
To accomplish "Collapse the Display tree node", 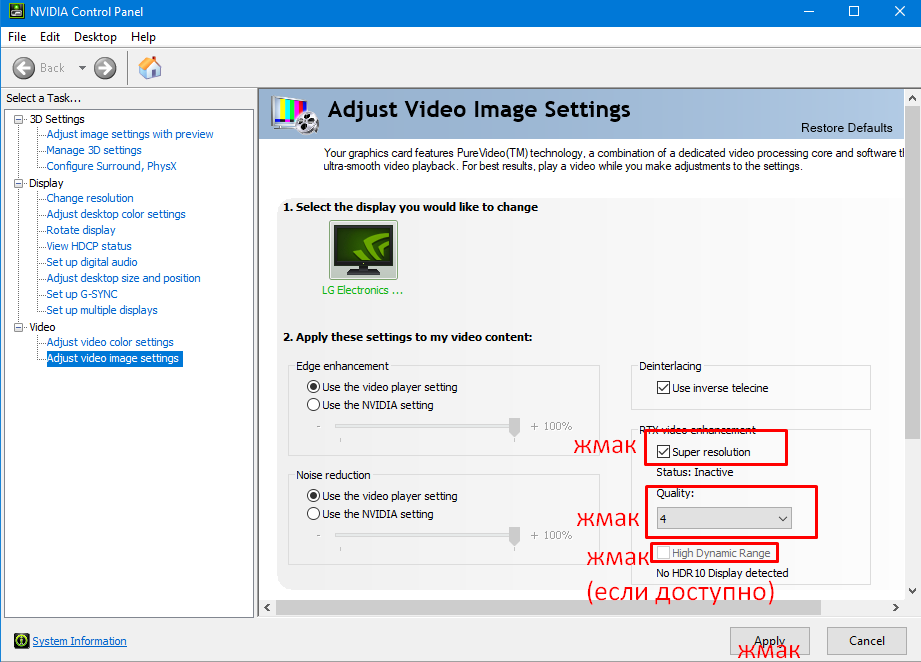I will (19, 183).
